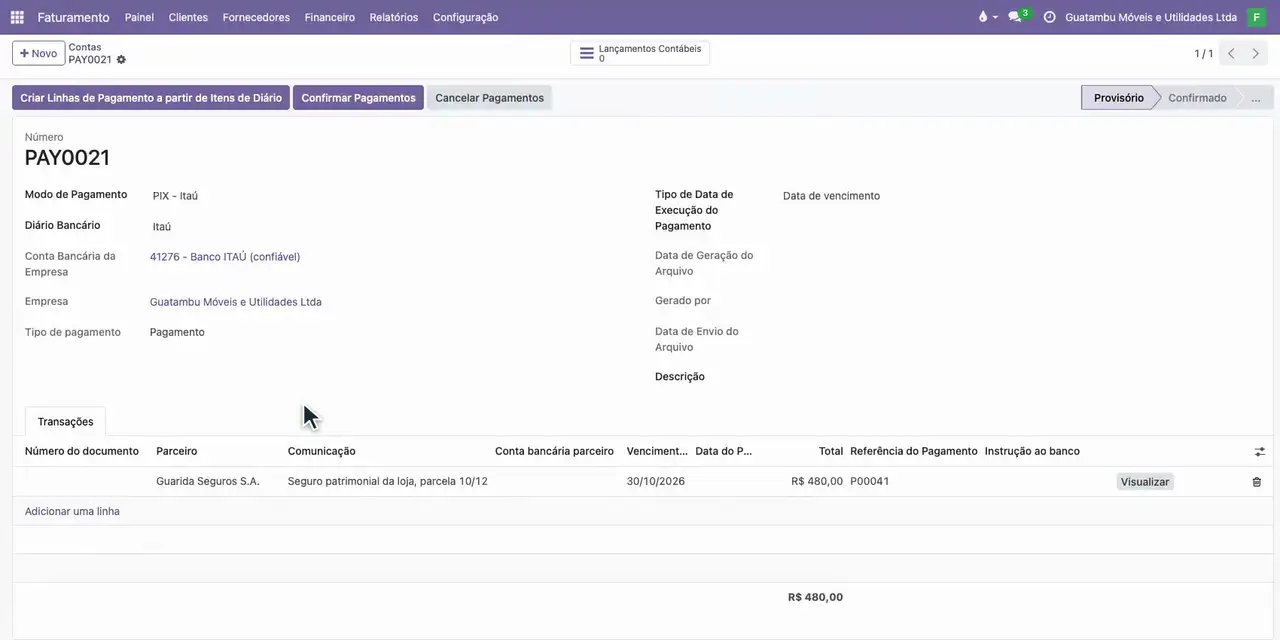Open company switcher Guatambu Móveis in navbar
The width and height of the screenshot is (1280, 640).
[1151, 17]
